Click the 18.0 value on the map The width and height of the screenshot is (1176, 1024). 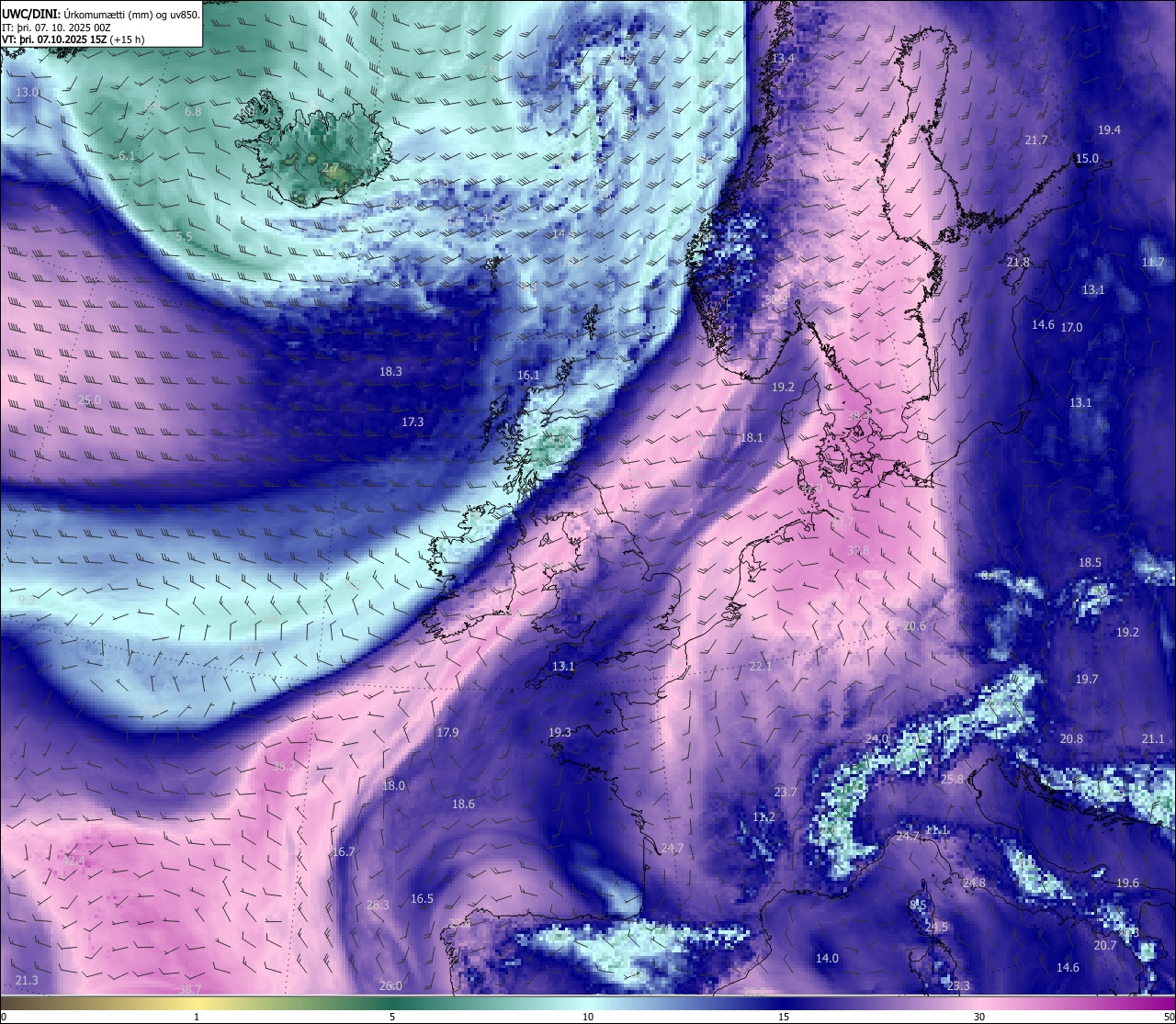coord(393,786)
